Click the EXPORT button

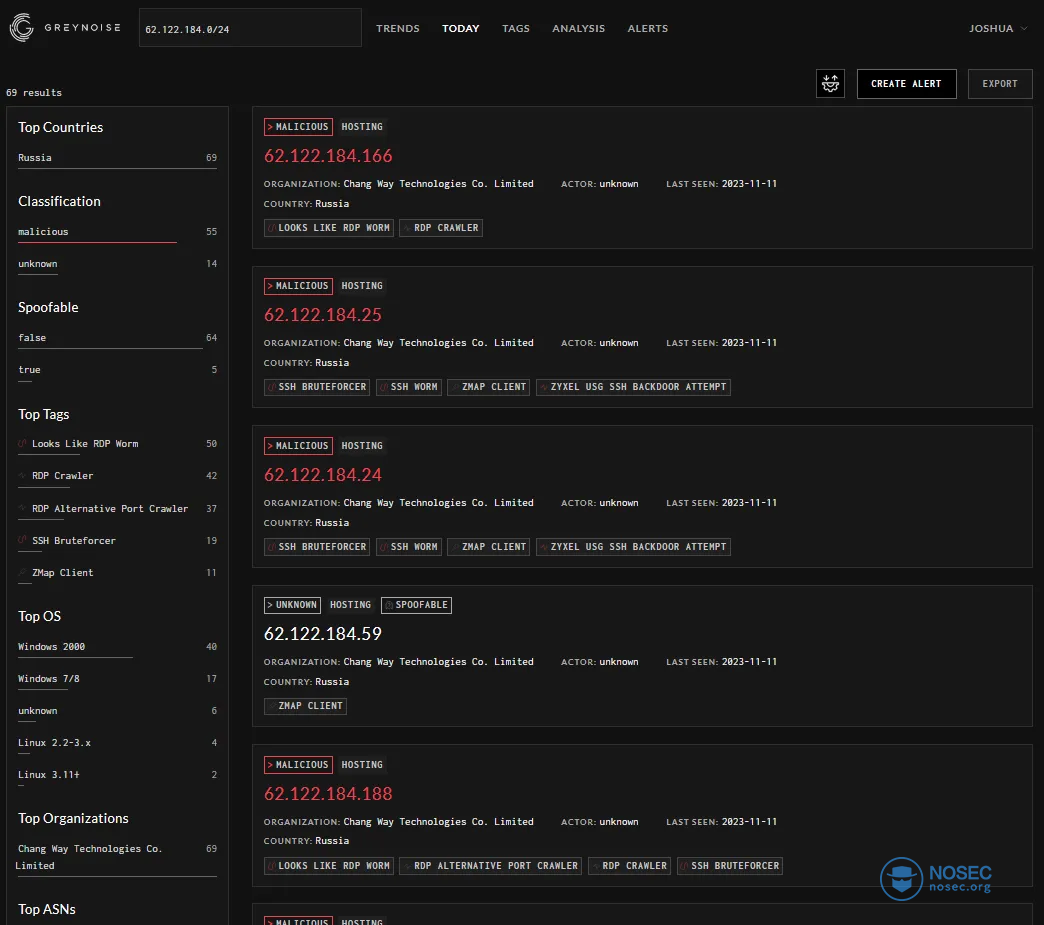(x=999, y=84)
